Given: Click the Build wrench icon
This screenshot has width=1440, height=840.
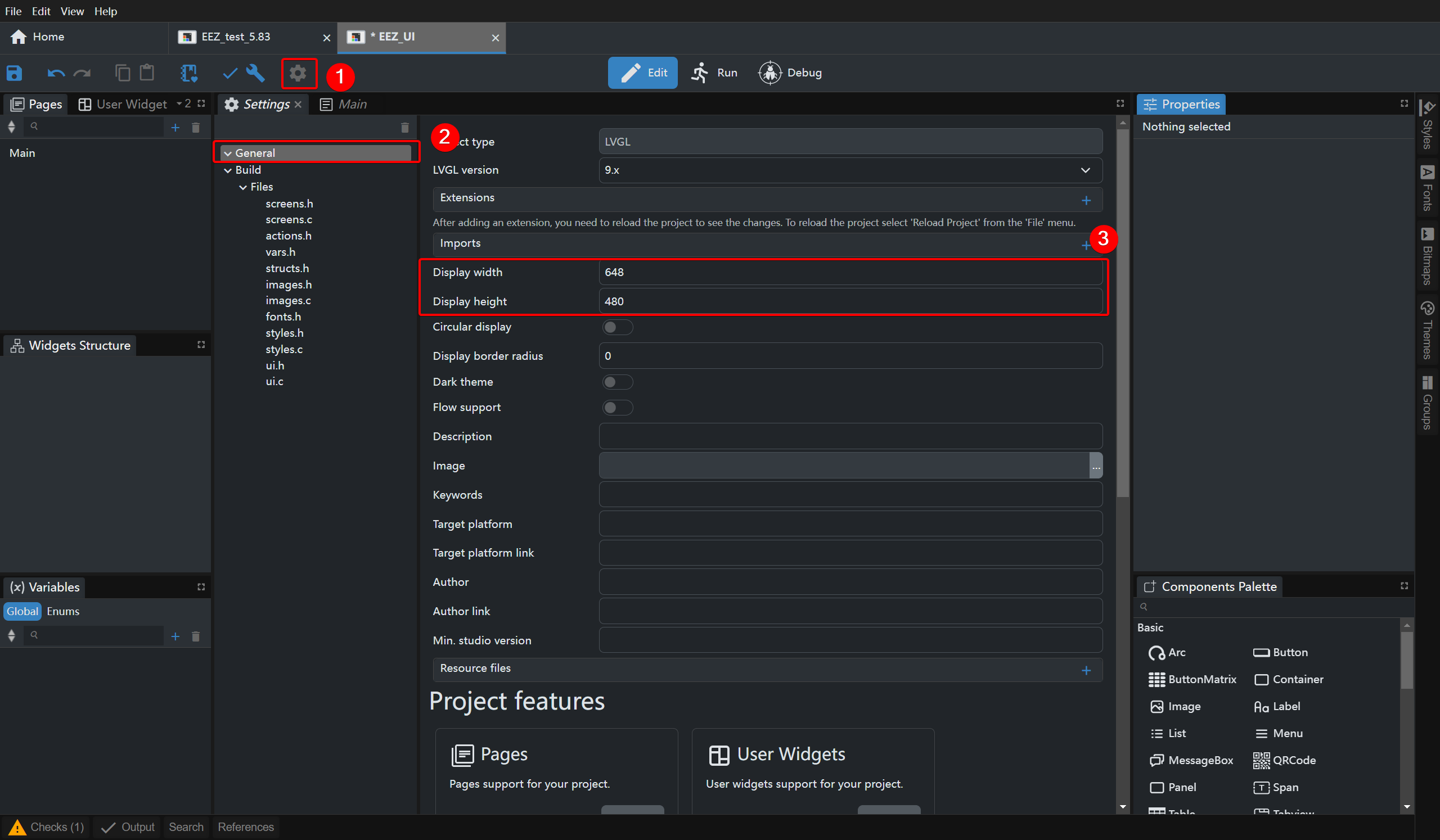Looking at the screenshot, I should coord(255,73).
